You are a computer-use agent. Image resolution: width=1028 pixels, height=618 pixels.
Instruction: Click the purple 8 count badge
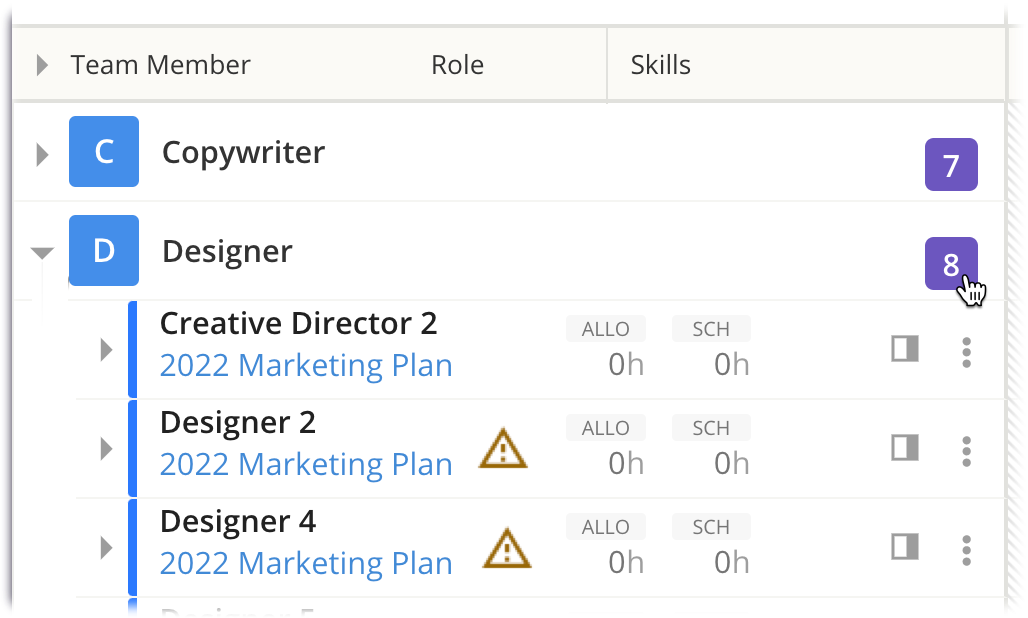point(950,264)
